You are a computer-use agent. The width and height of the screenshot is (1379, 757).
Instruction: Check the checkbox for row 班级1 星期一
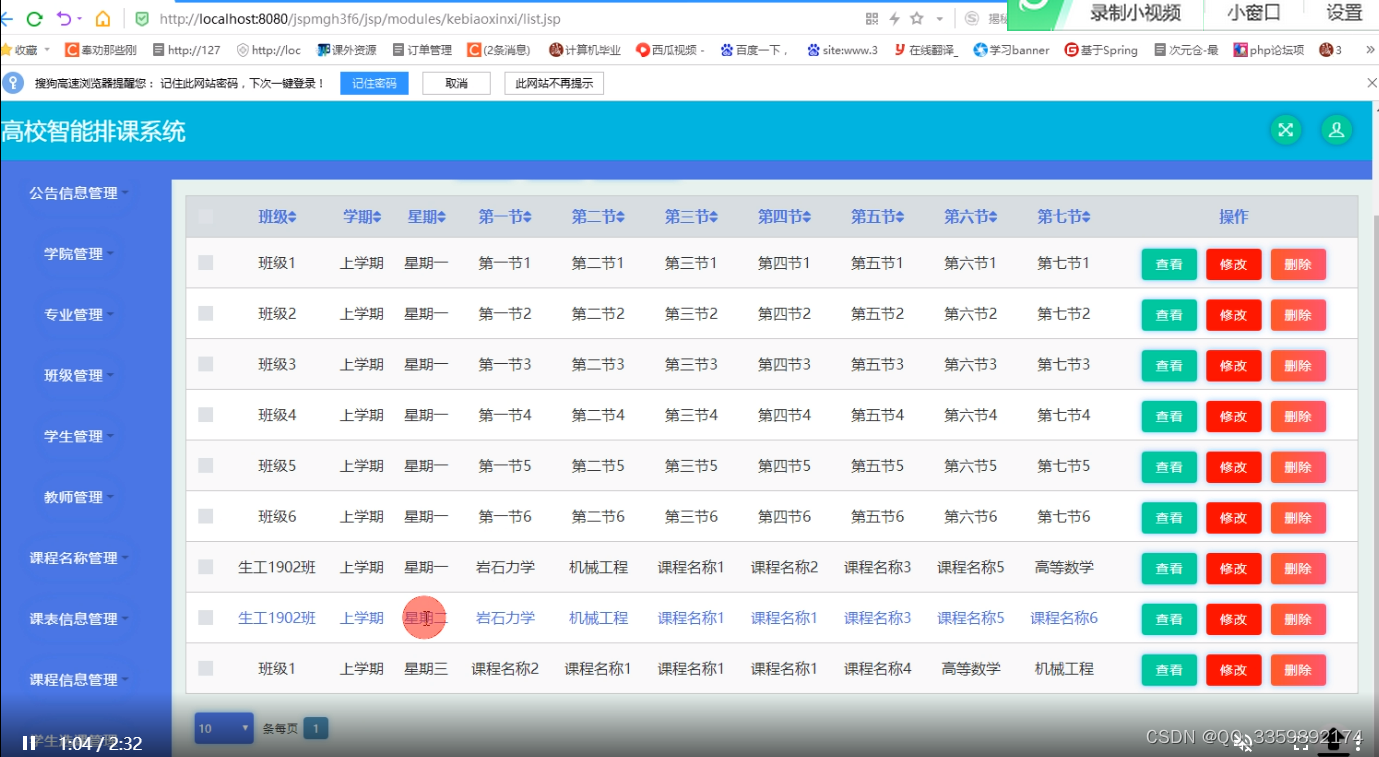(x=205, y=263)
